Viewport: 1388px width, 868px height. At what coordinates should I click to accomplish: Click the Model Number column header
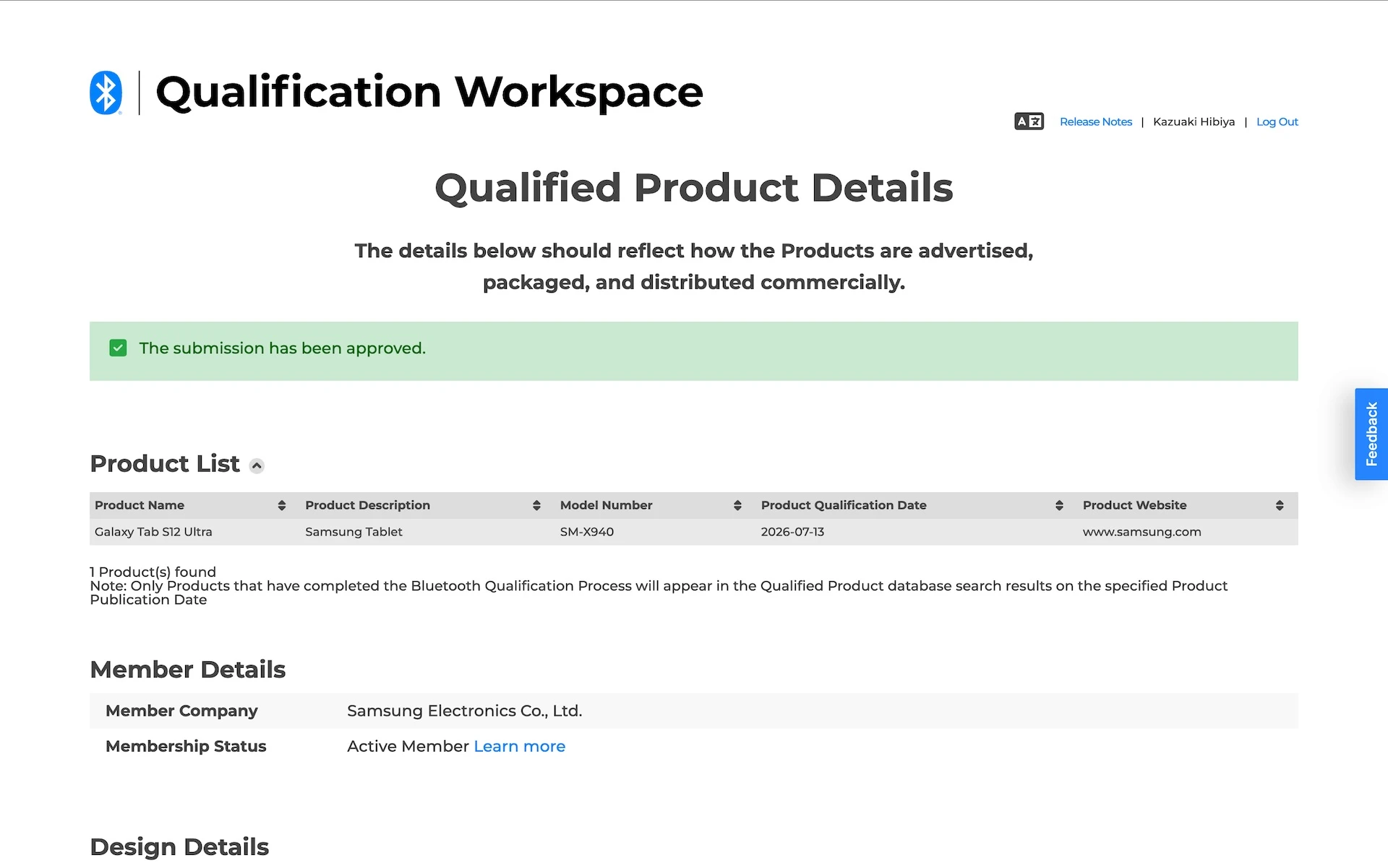[606, 506]
